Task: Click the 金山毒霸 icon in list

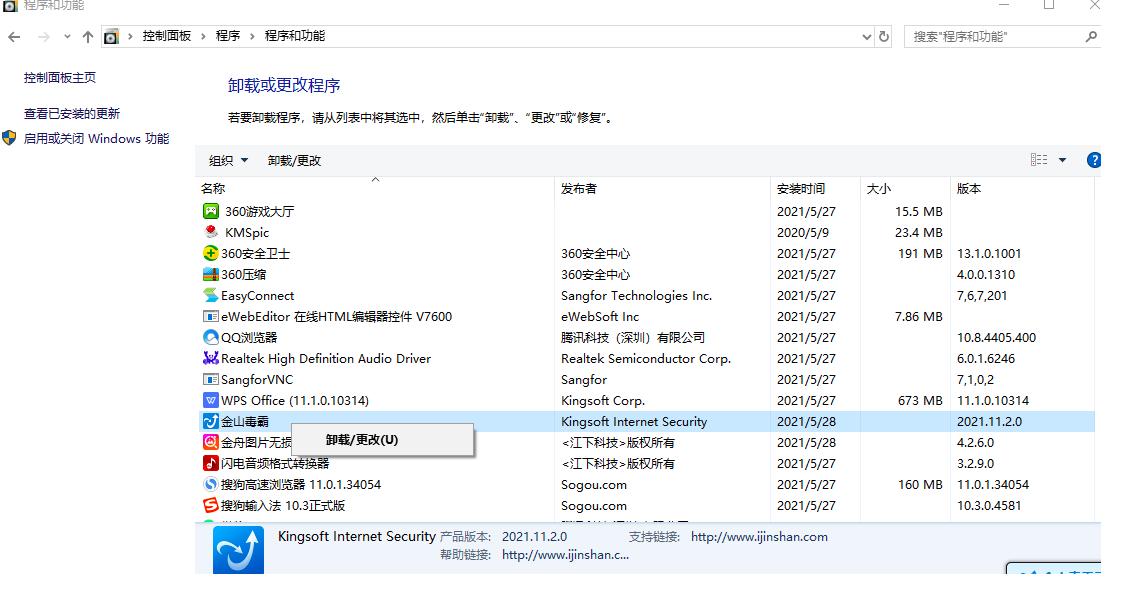Action: pyautogui.click(x=210, y=421)
